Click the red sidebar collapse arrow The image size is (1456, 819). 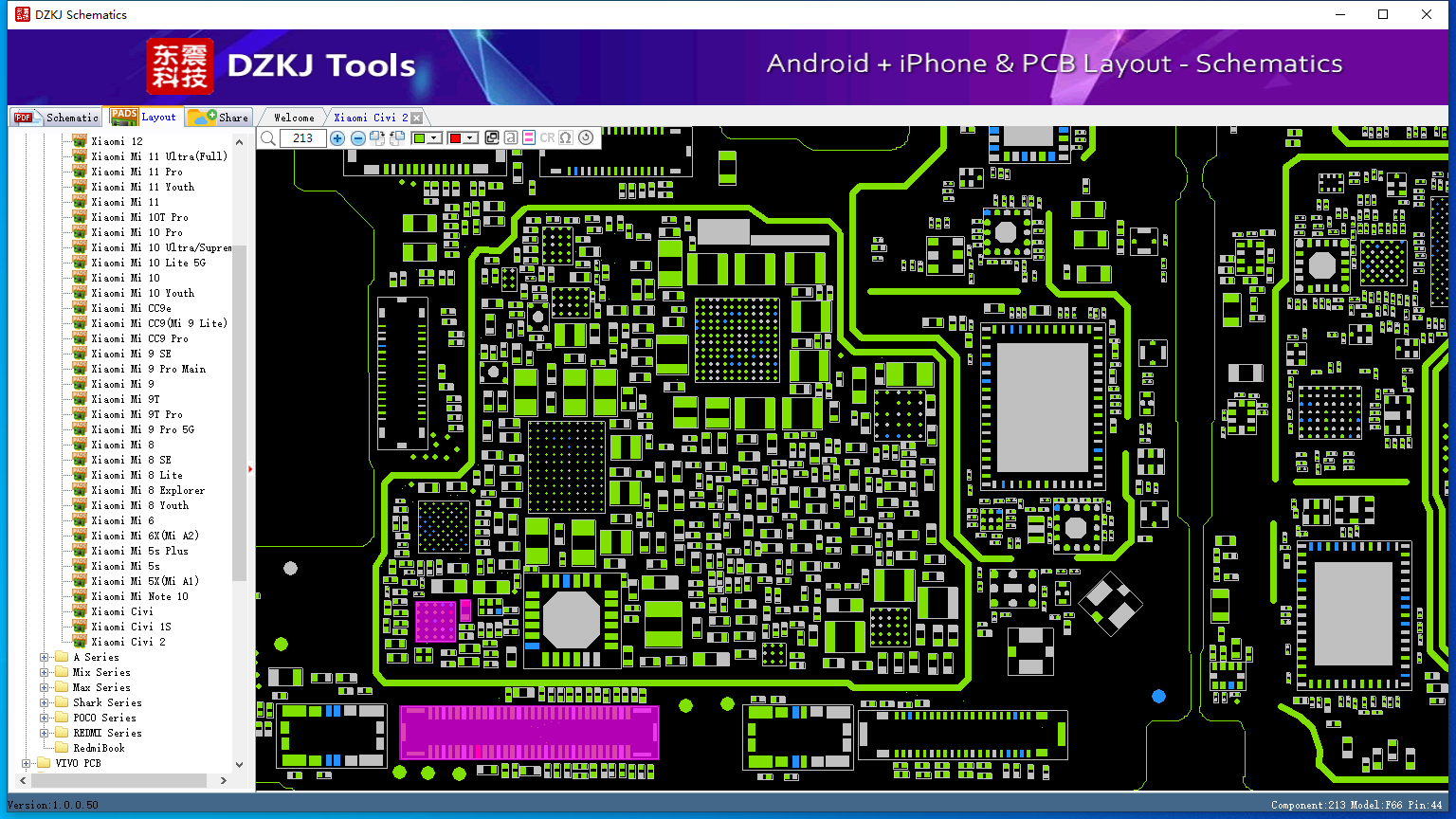[x=250, y=468]
